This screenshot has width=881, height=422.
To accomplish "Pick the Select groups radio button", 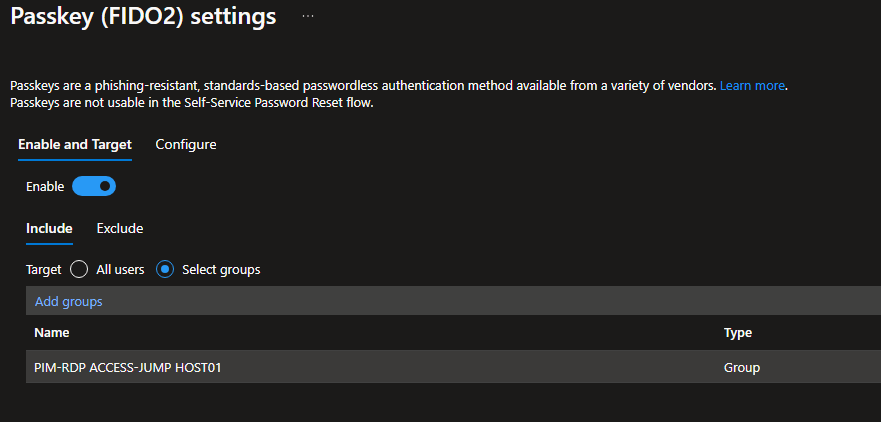I will point(166,269).
